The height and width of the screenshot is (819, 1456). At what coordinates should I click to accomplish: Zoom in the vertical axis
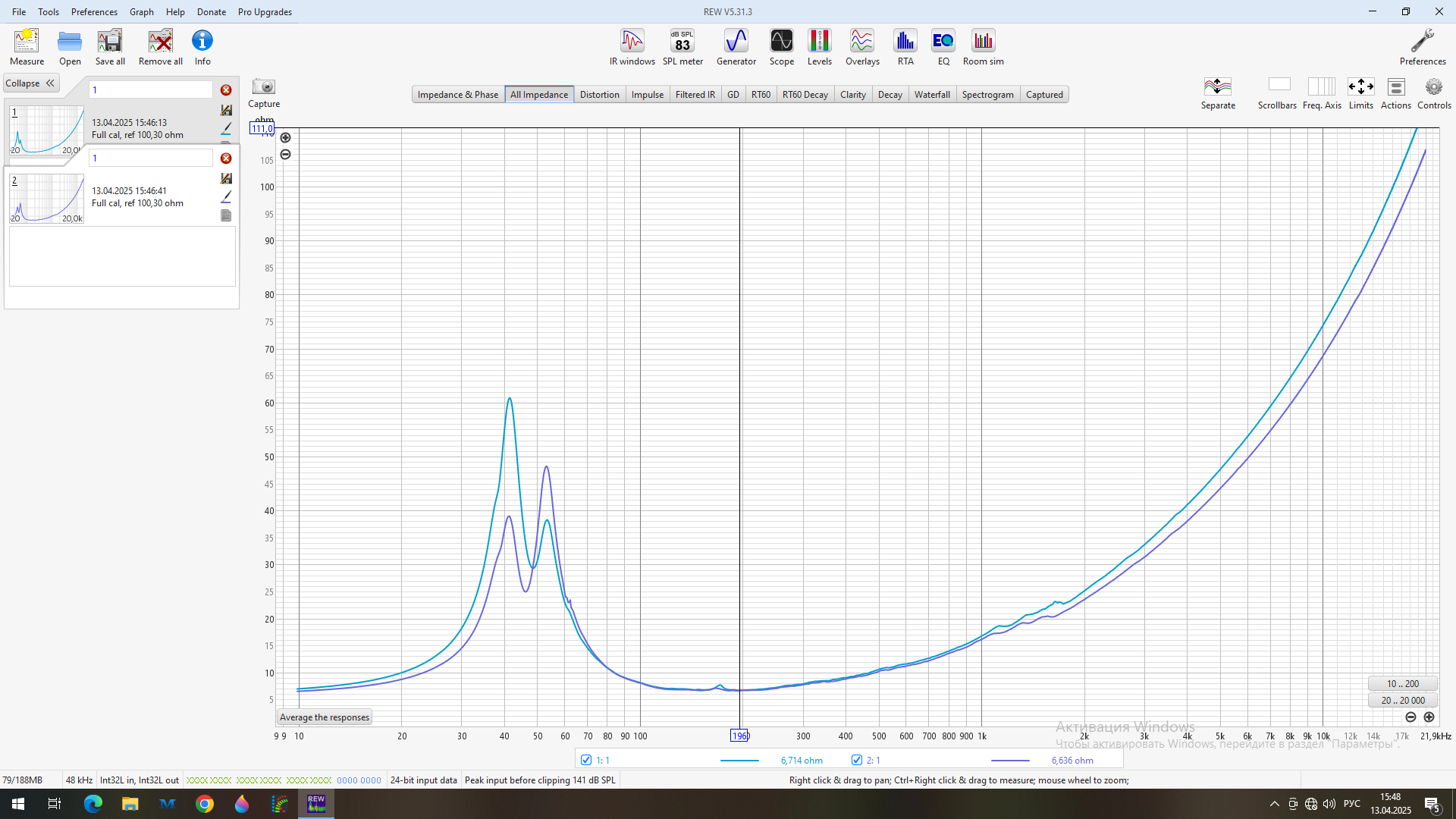285,138
